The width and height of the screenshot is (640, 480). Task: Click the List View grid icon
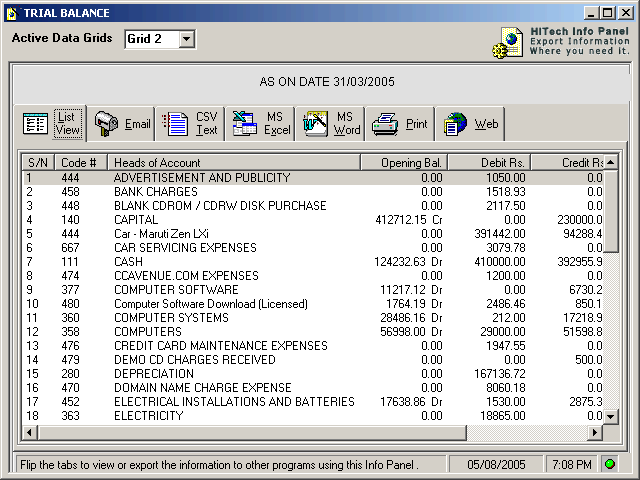point(36,124)
